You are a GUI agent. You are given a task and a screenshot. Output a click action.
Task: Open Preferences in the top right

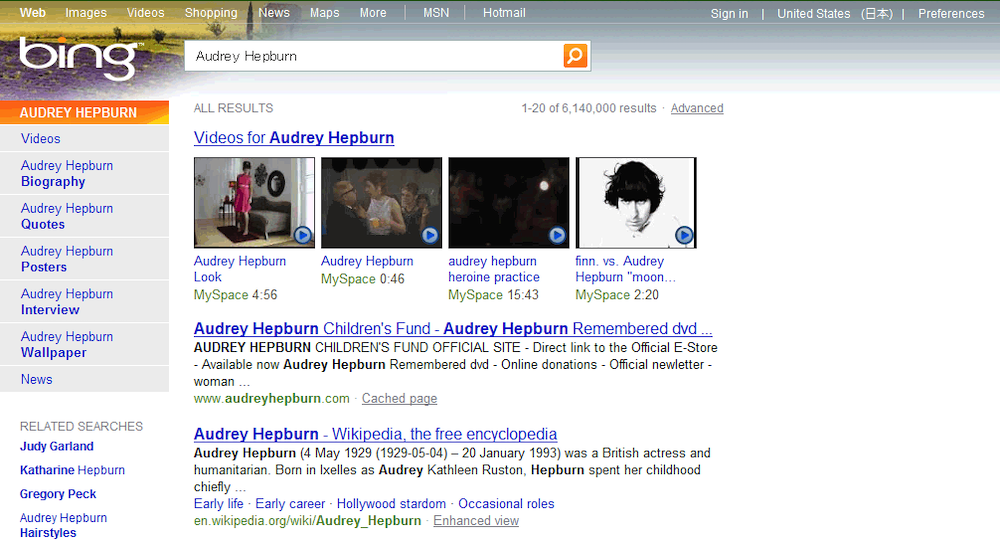[951, 13]
